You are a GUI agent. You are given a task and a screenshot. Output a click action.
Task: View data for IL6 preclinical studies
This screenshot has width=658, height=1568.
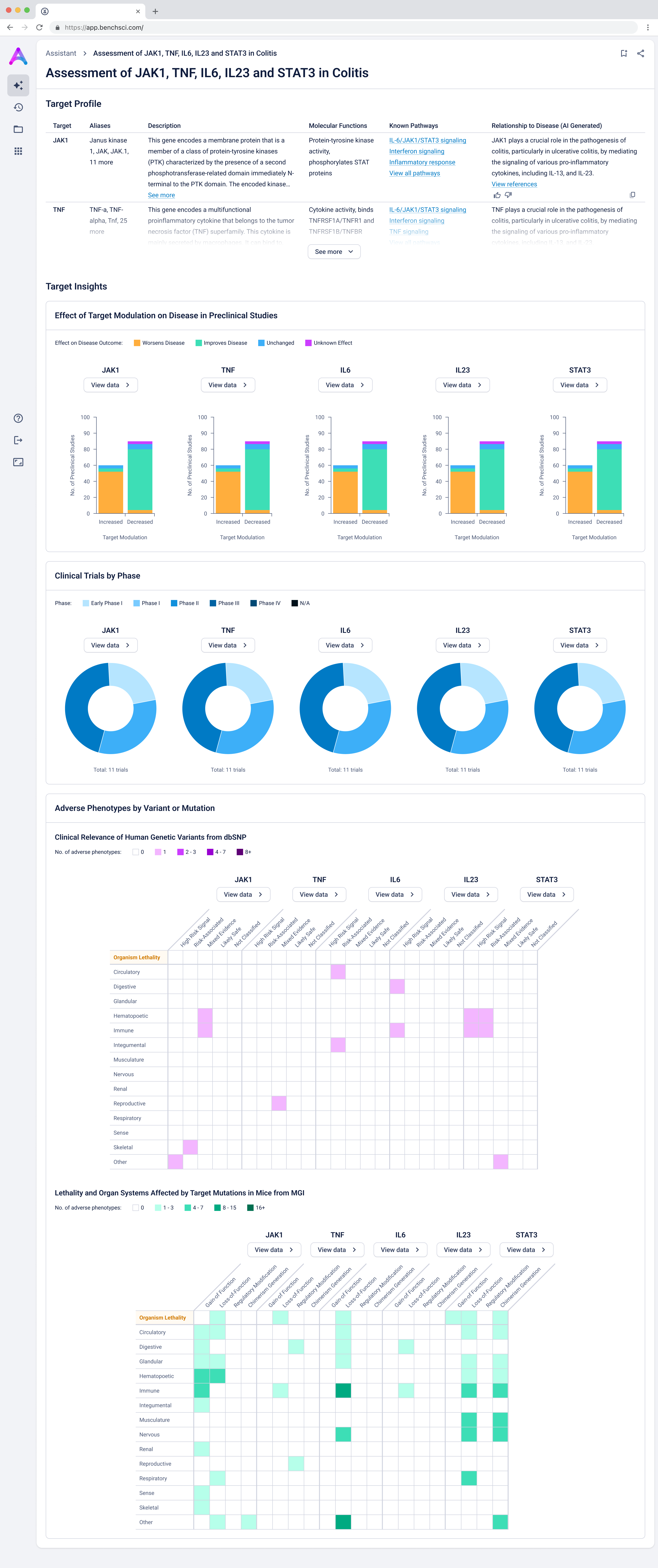[345, 385]
